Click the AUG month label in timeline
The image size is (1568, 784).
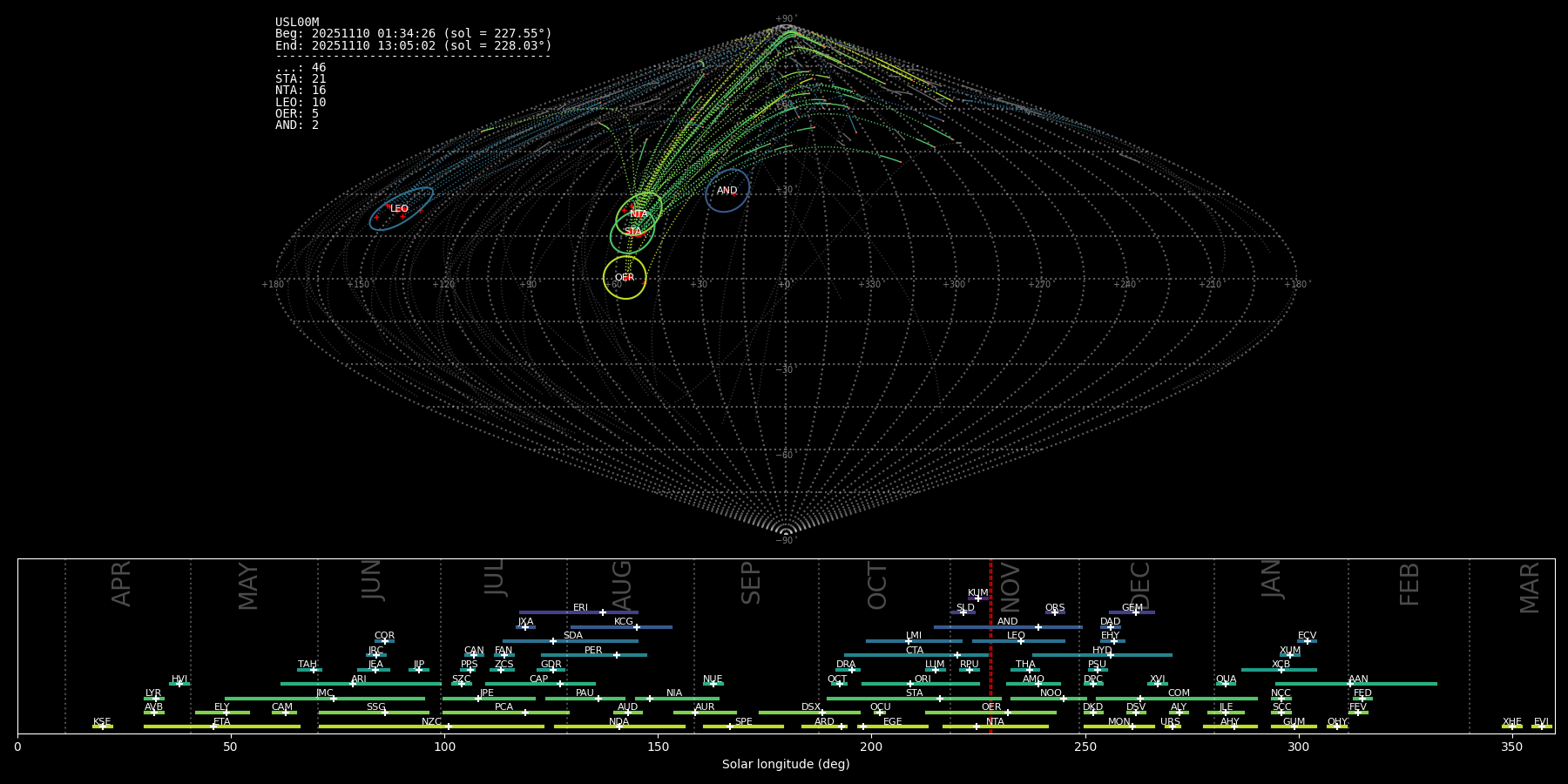622,584
